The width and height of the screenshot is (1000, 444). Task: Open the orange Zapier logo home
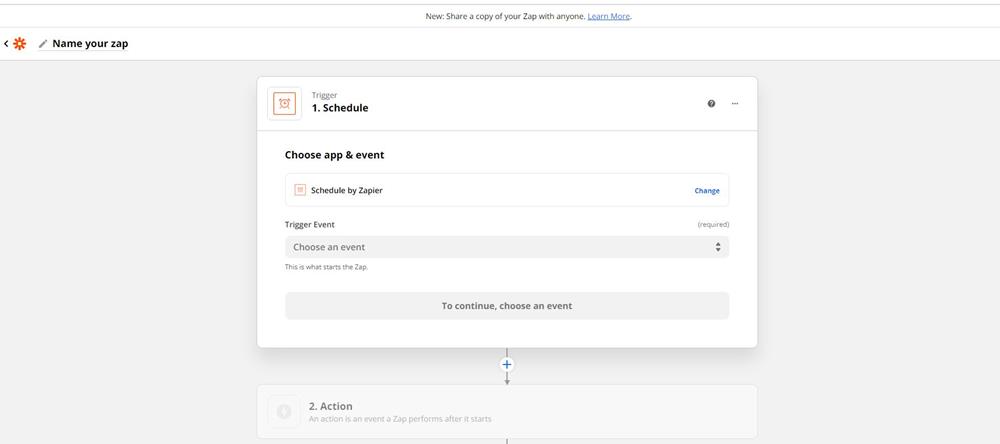pyautogui.click(x=20, y=44)
